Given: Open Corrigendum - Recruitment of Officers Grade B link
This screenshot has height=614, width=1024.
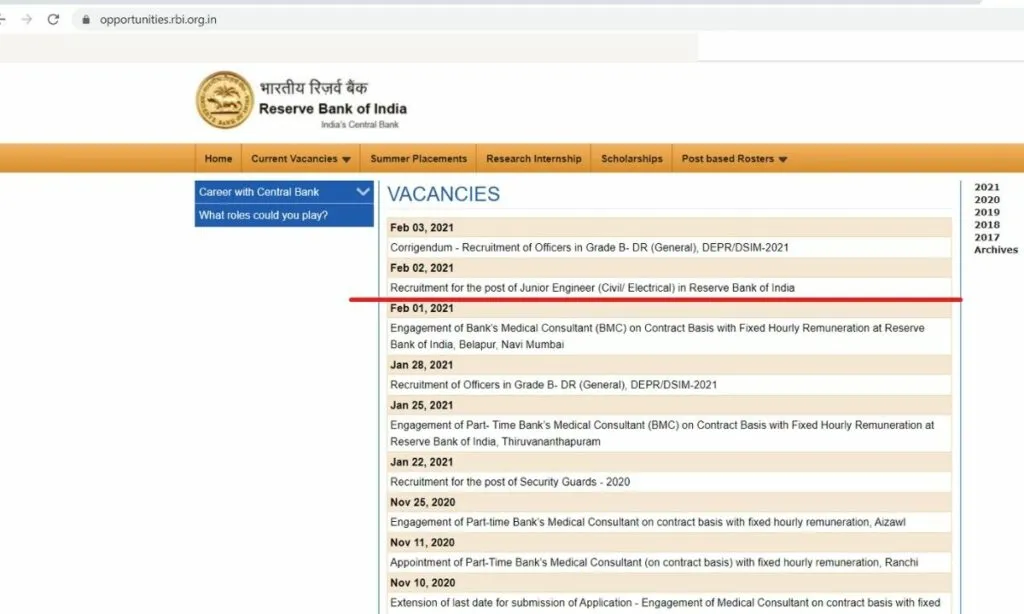Looking at the screenshot, I should 589,248.
